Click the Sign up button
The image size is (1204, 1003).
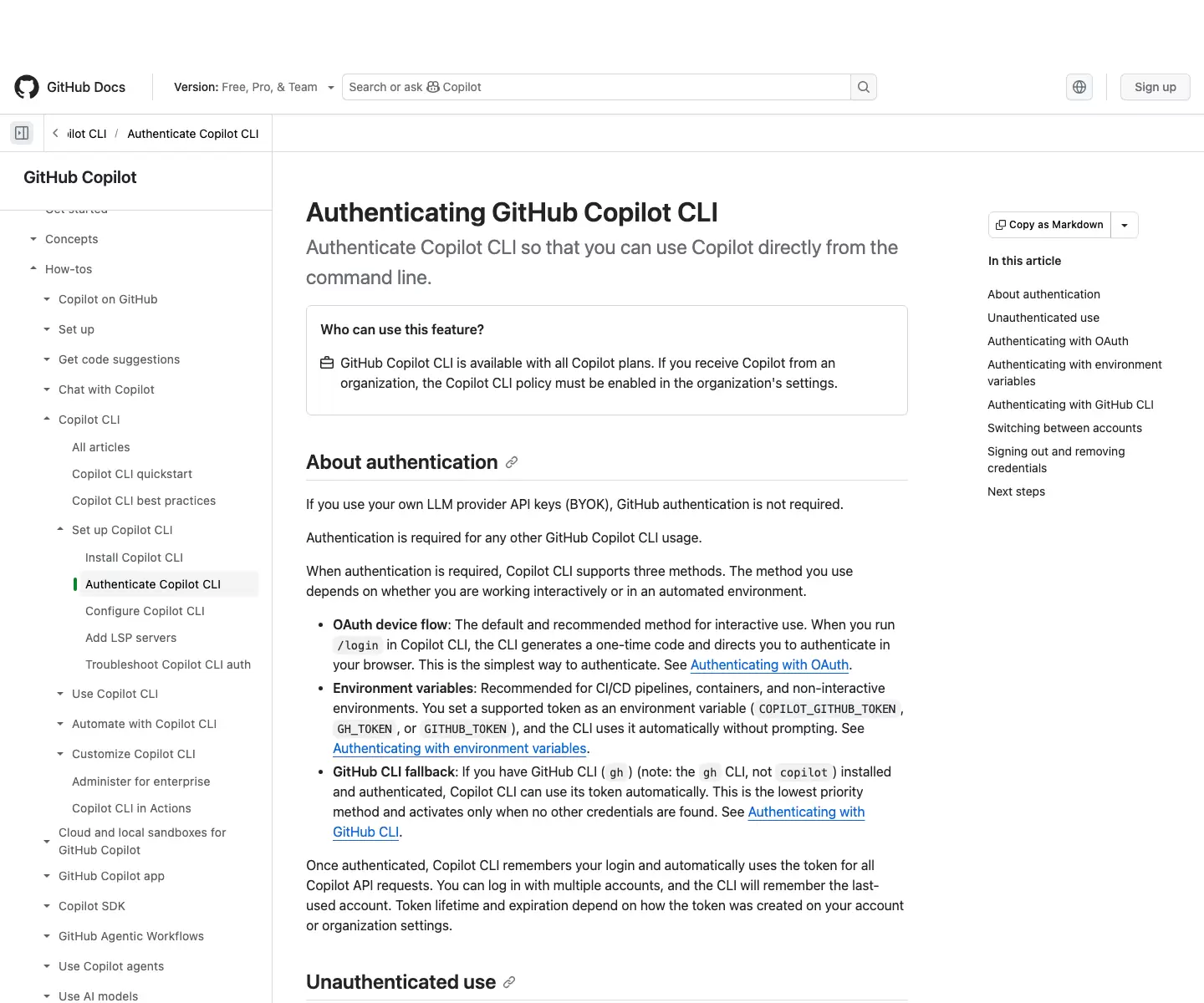[x=1155, y=87]
